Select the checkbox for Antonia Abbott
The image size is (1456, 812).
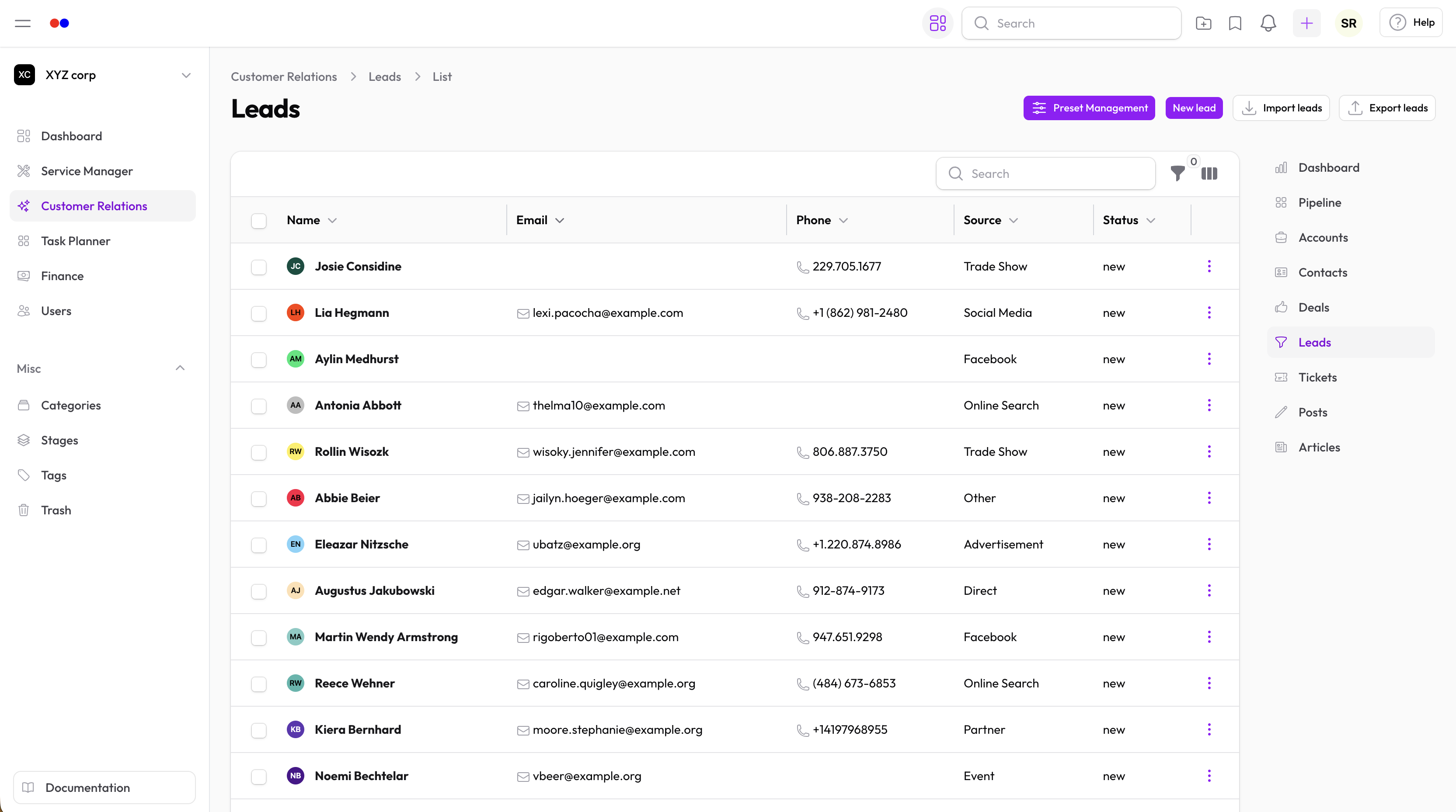tap(259, 406)
